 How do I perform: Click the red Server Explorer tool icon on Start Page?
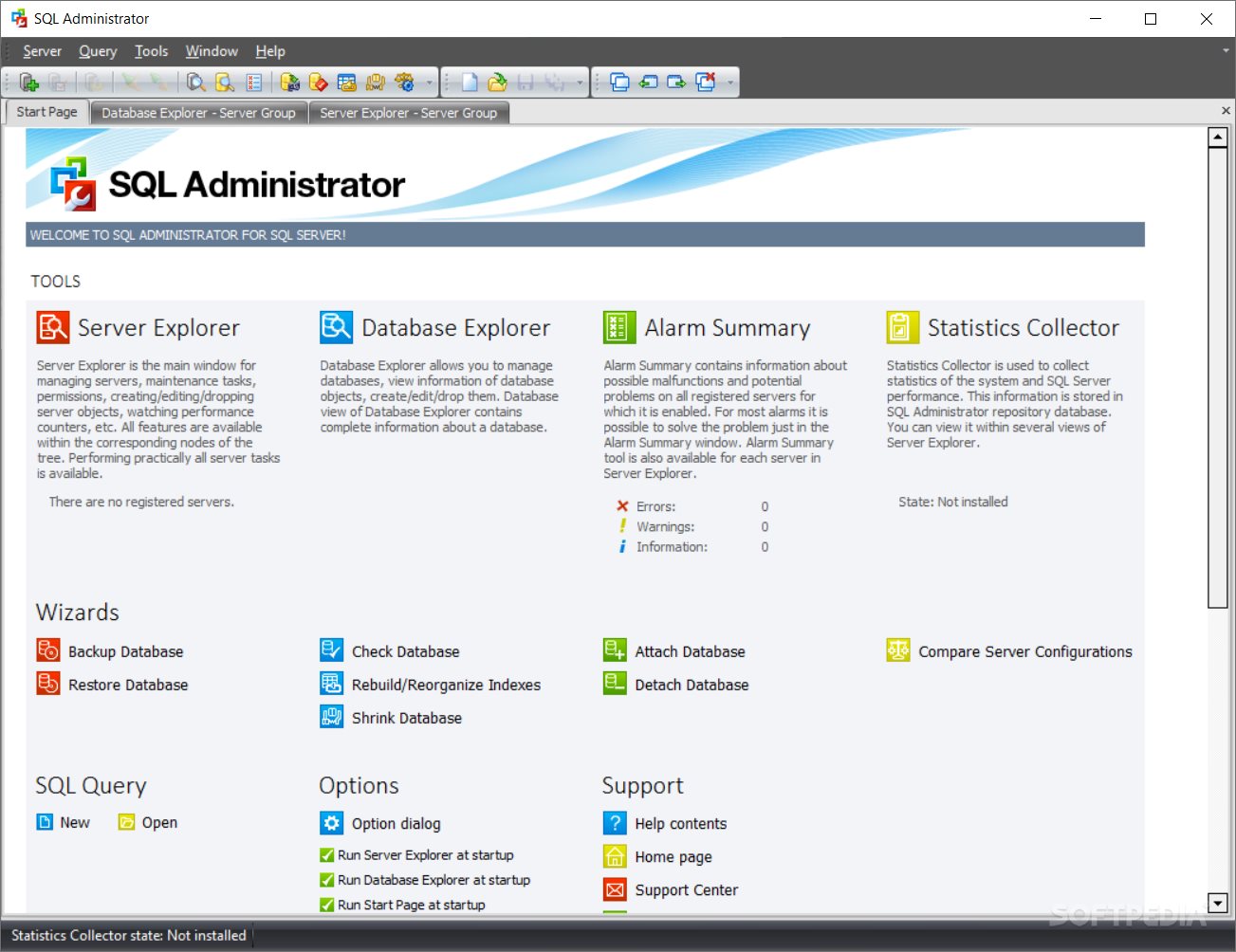pos(53,327)
